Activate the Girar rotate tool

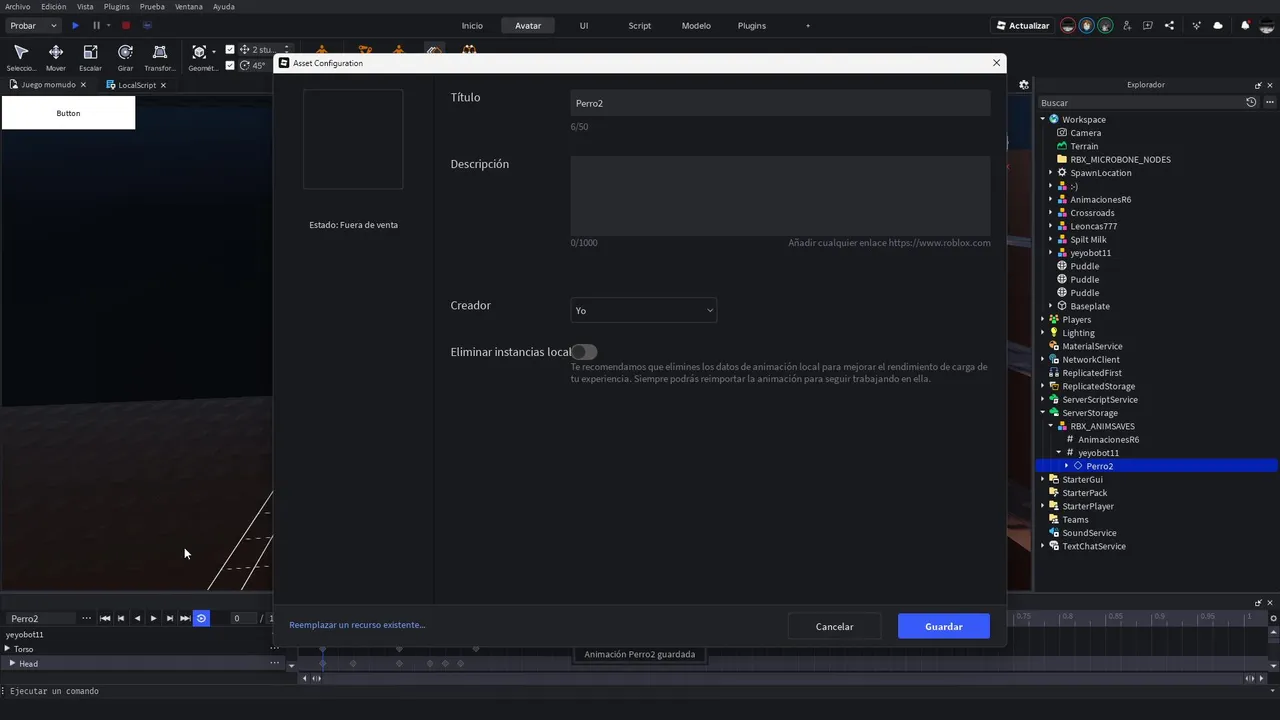[x=125, y=57]
